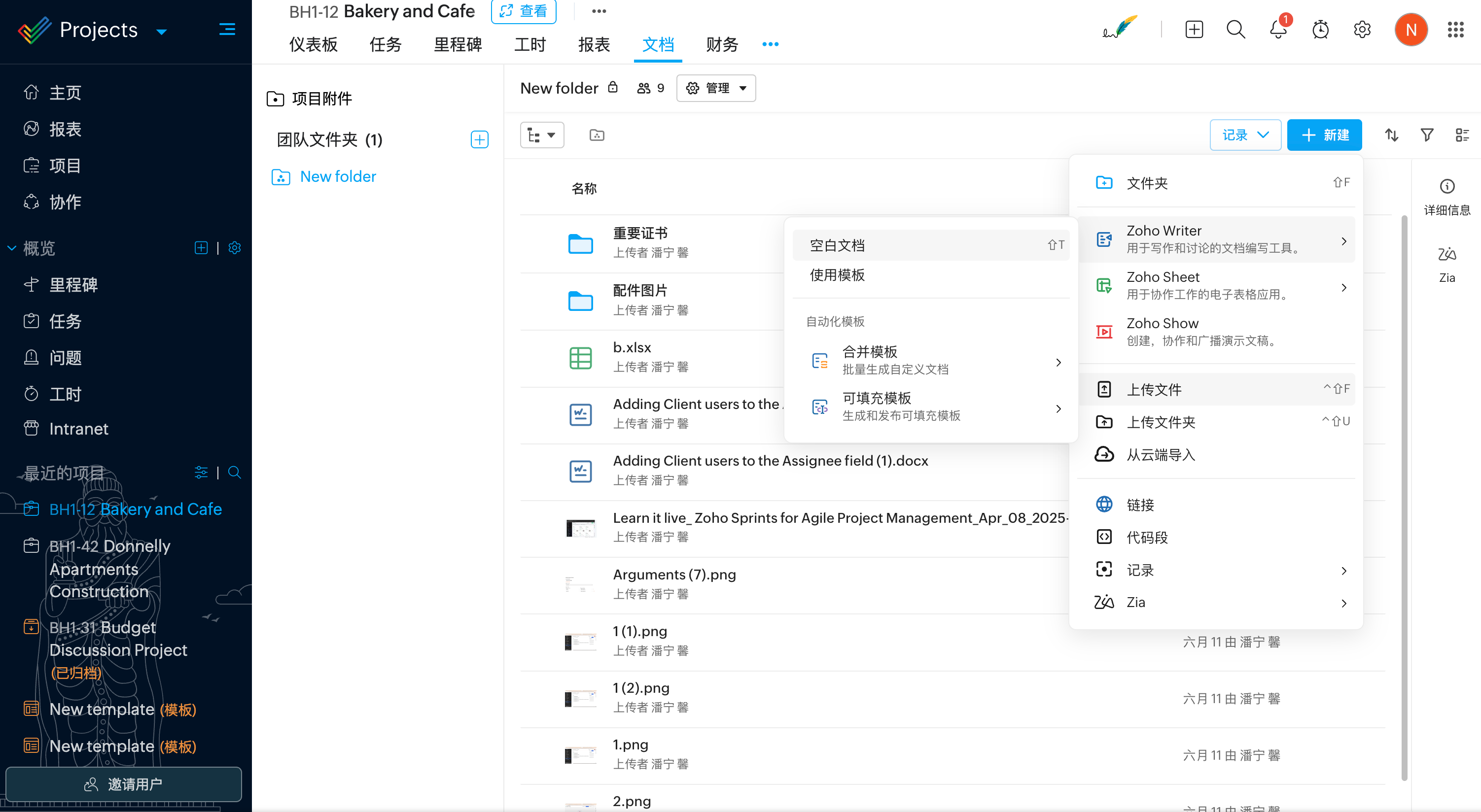Select 空白文档 from the submenu
This screenshot has width=1481, height=812.
click(837, 245)
